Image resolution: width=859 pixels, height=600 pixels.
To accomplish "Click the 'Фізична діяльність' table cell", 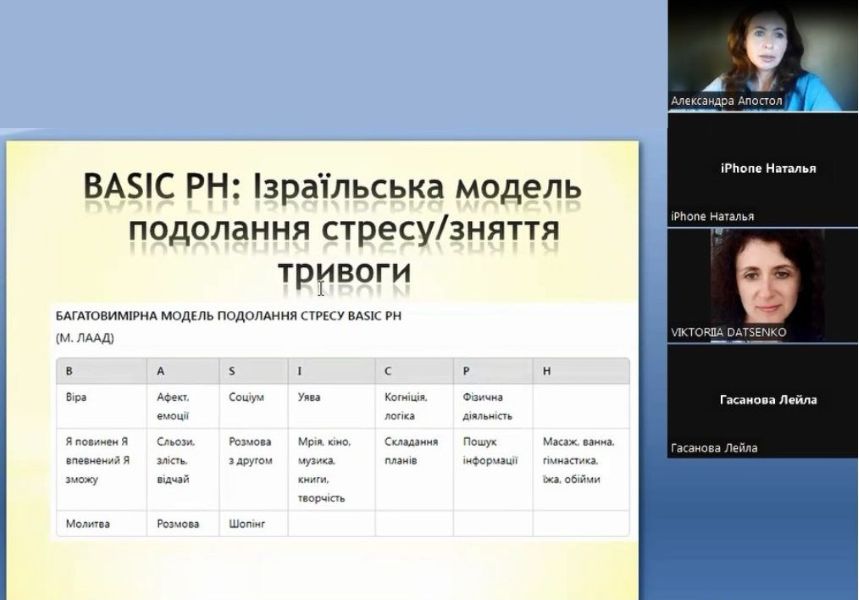I will tap(493, 406).
